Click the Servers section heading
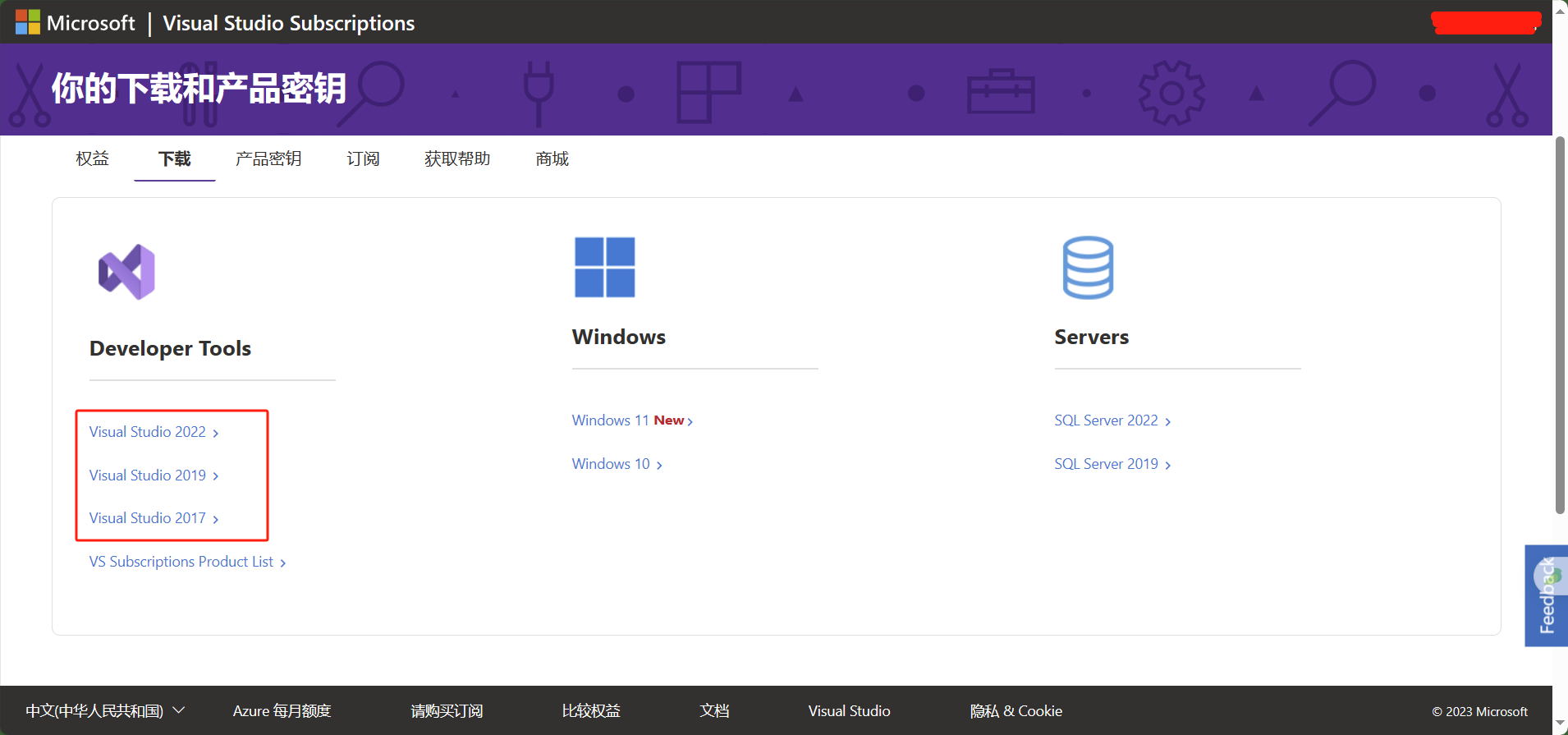Viewport: 1568px width, 735px height. 1092,337
